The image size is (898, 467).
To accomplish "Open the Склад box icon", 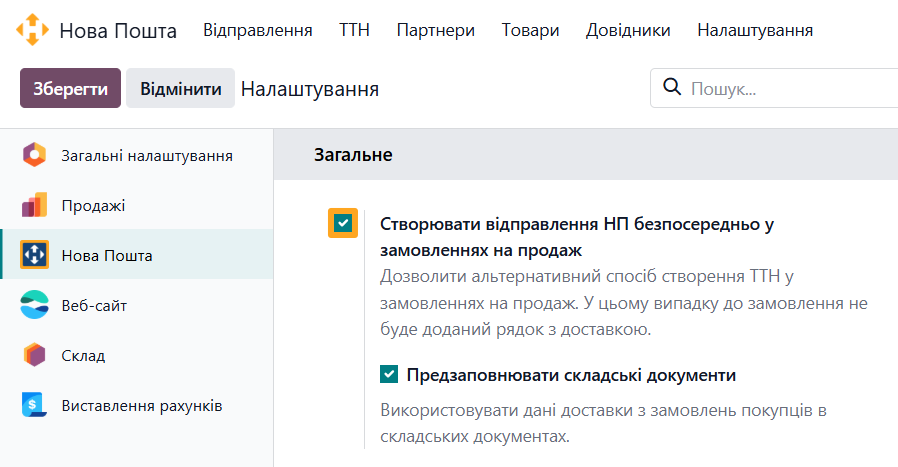I will (x=34, y=355).
